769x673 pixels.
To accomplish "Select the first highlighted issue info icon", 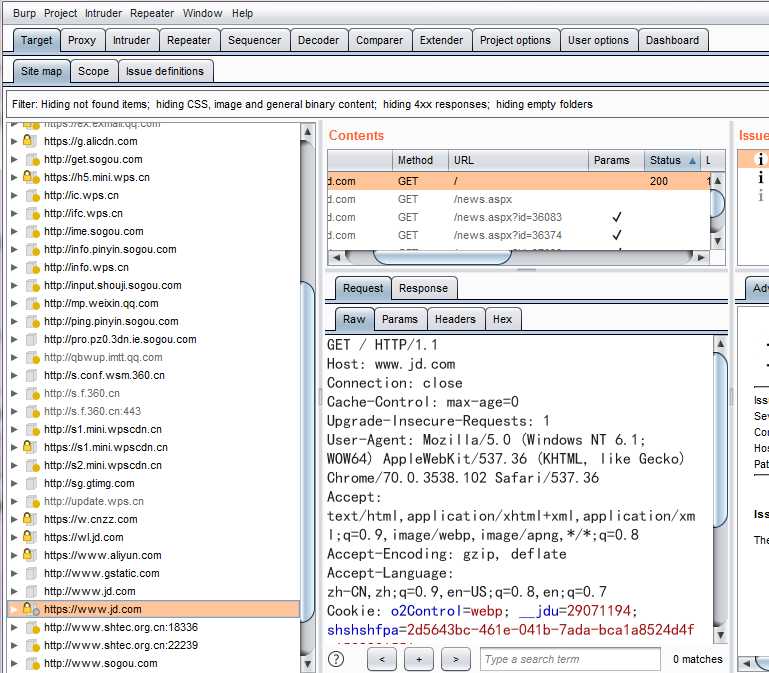I will click(x=761, y=159).
